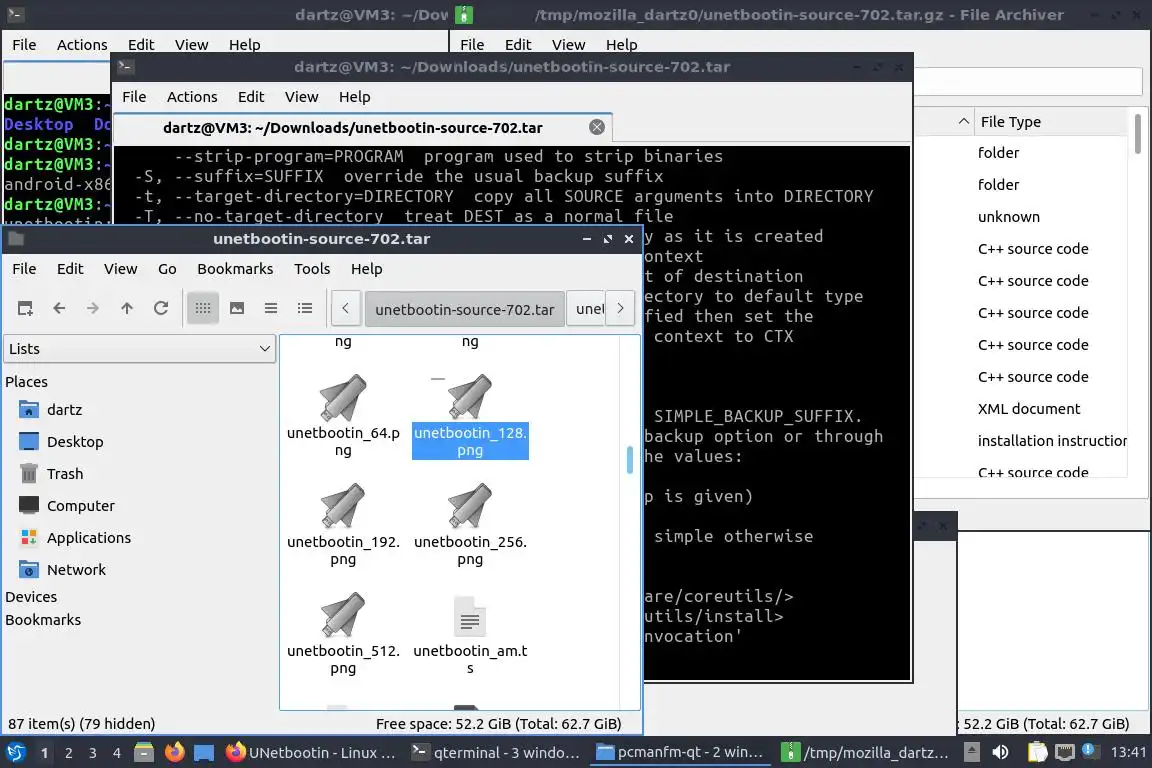
Task: Reload the current folder view
Action: coord(161,308)
